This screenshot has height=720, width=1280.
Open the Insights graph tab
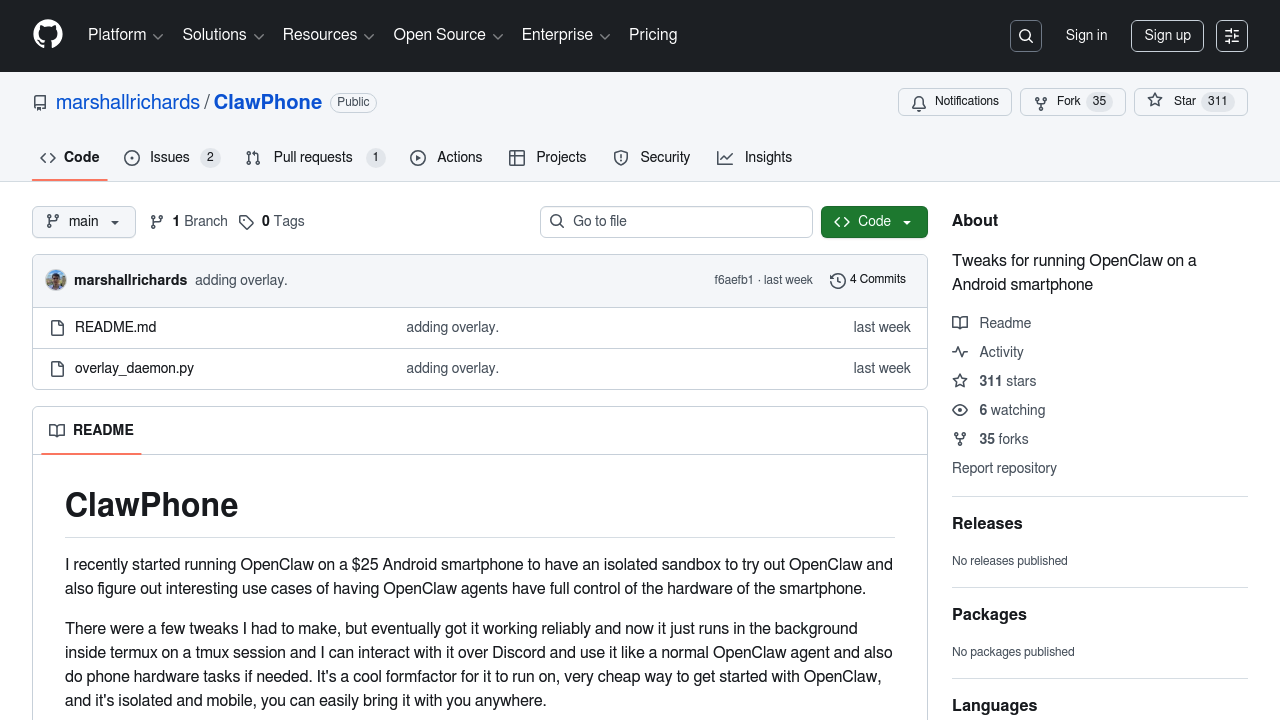pyautogui.click(x=755, y=158)
